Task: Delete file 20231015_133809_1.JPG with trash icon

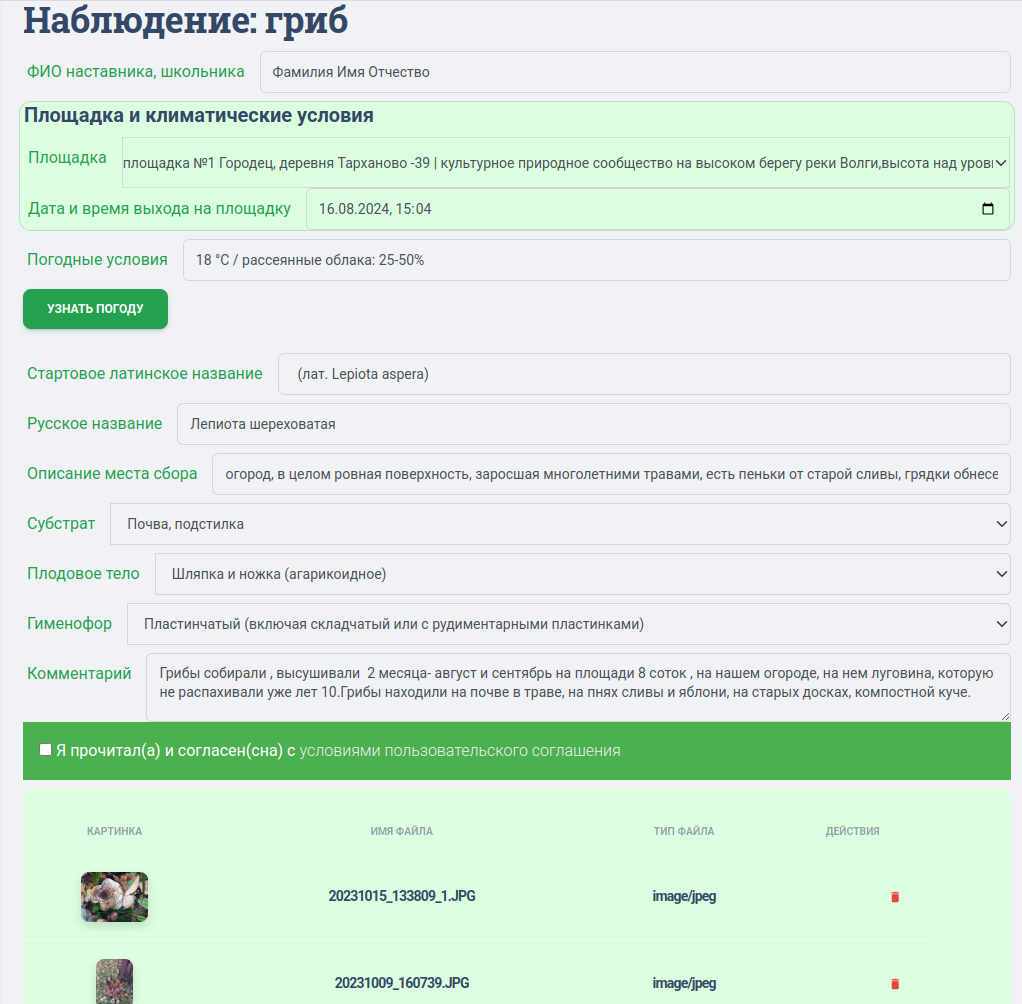Action: [x=895, y=897]
